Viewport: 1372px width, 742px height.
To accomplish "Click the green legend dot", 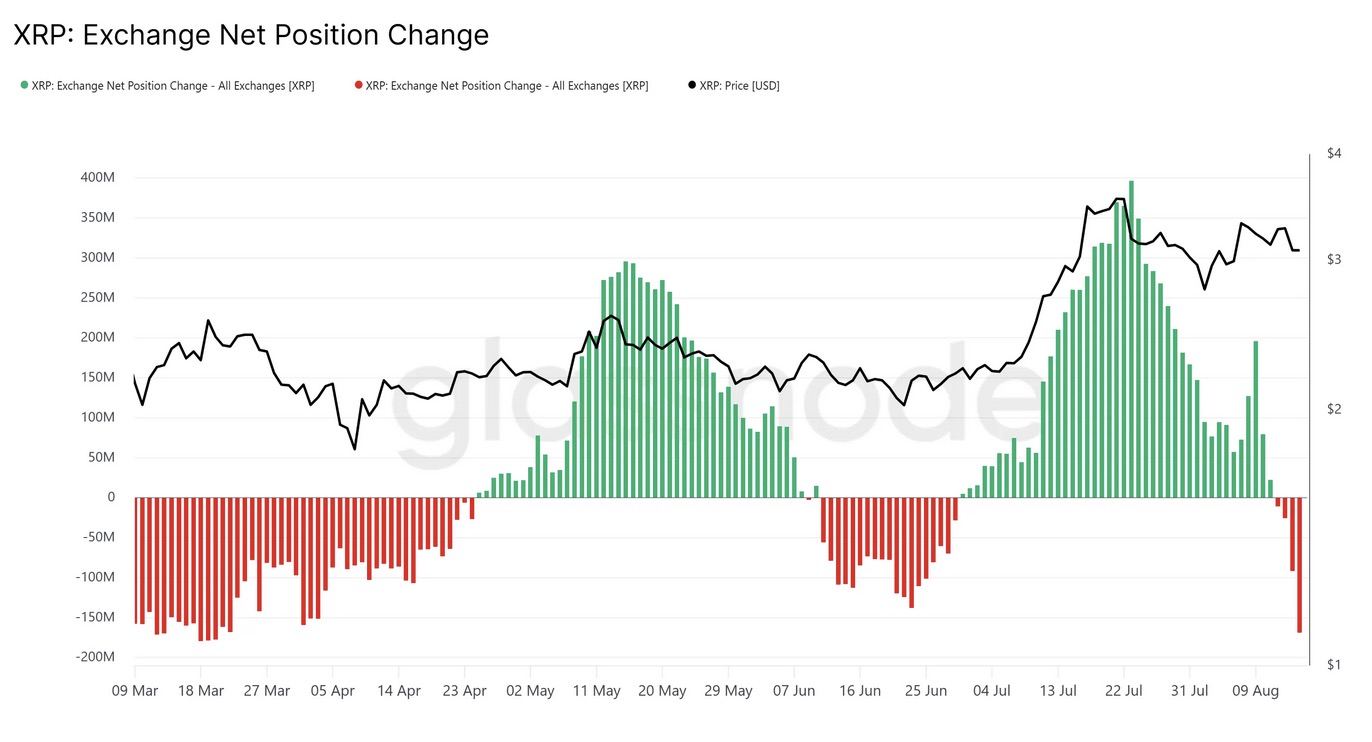I will coord(24,86).
